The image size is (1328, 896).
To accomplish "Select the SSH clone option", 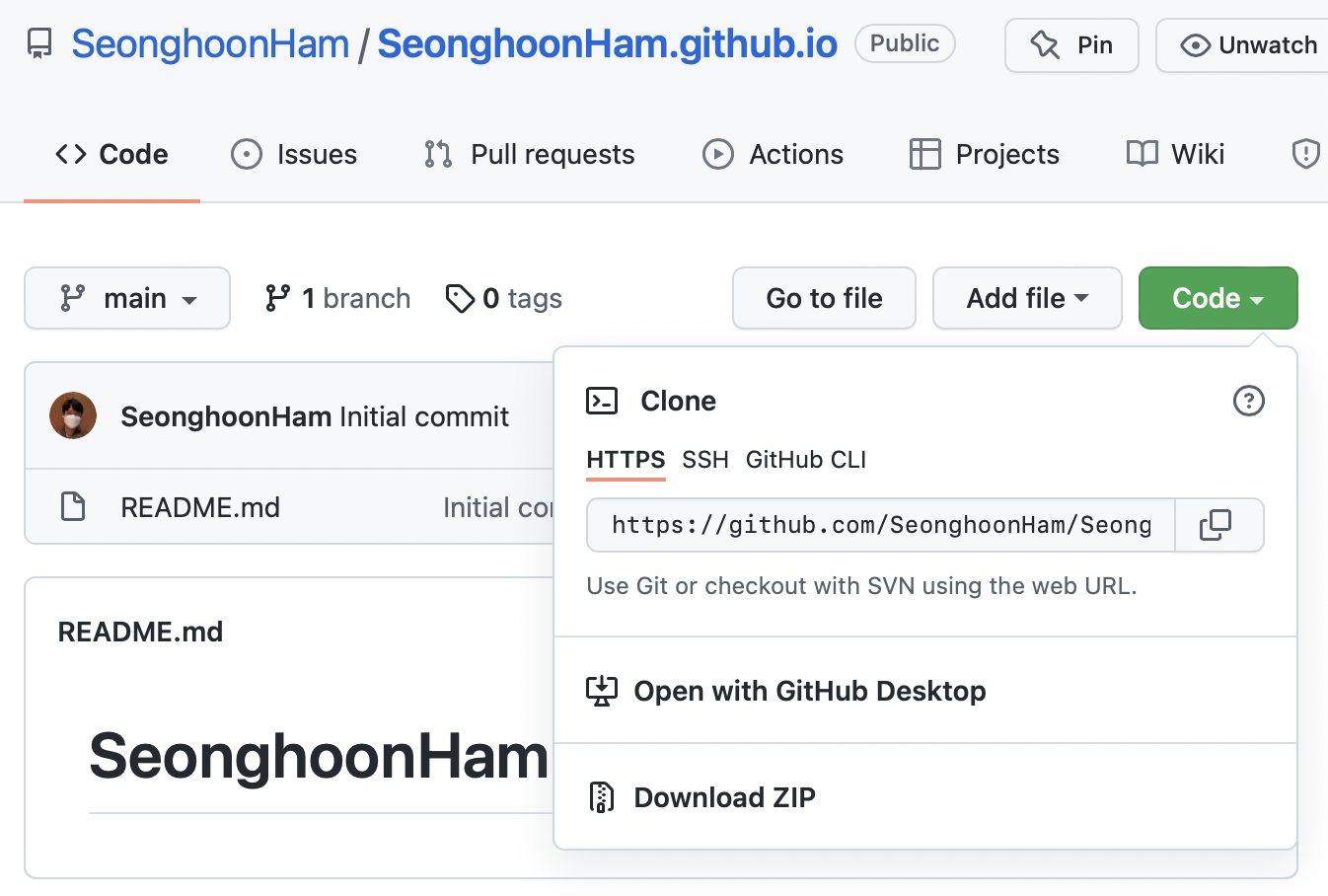I will coord(705,460).
